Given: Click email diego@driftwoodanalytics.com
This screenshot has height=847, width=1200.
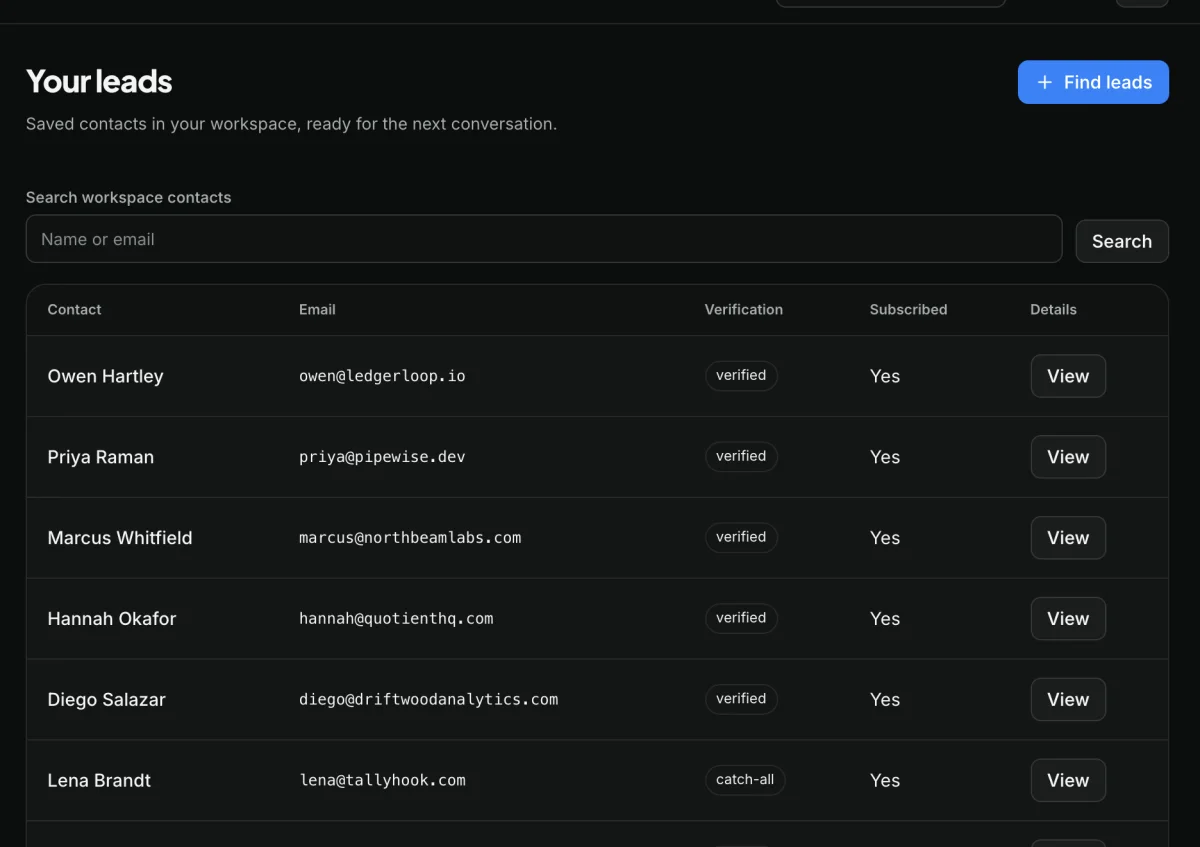Looking at the screenshot, I should coord(429,700).
